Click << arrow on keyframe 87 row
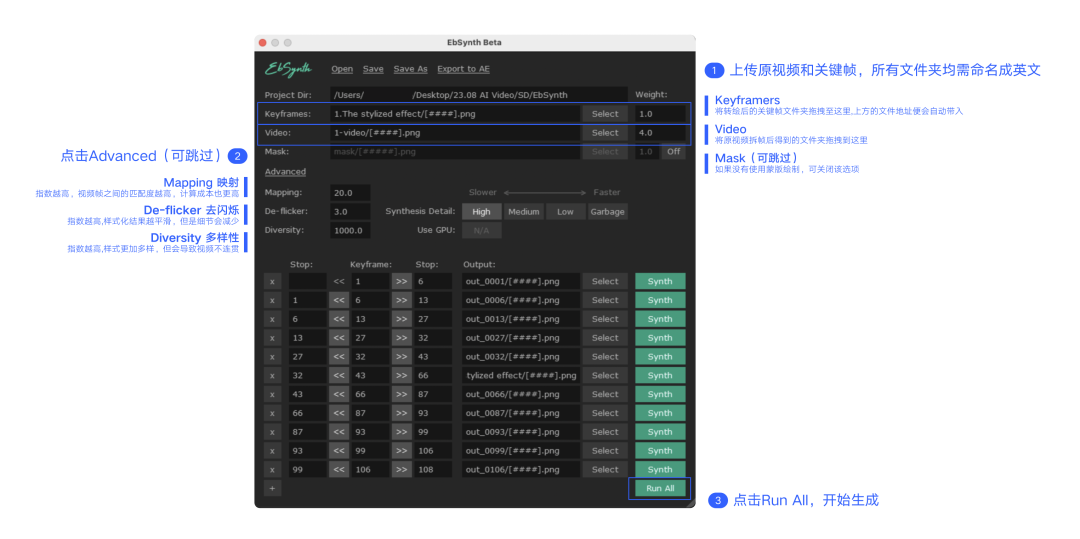Viewport: 1080px width, 539px height. point(338,413)
